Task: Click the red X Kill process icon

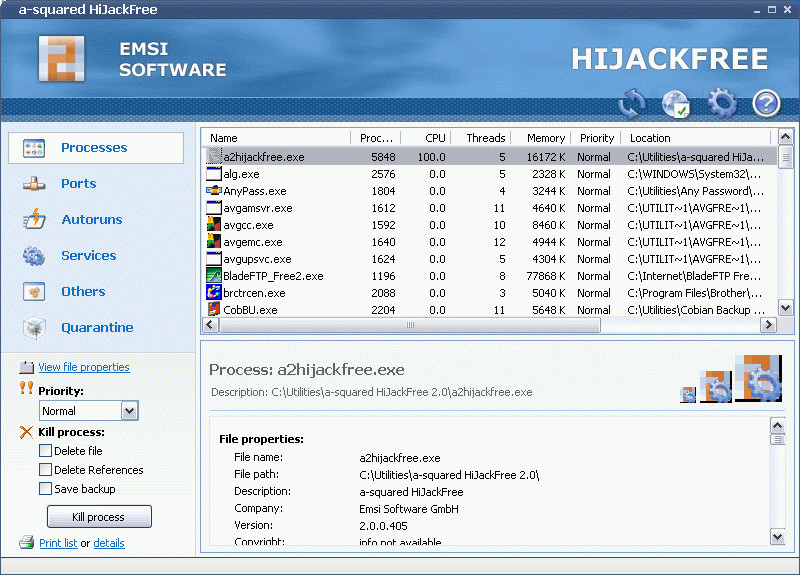Action: tap(26, 432)
